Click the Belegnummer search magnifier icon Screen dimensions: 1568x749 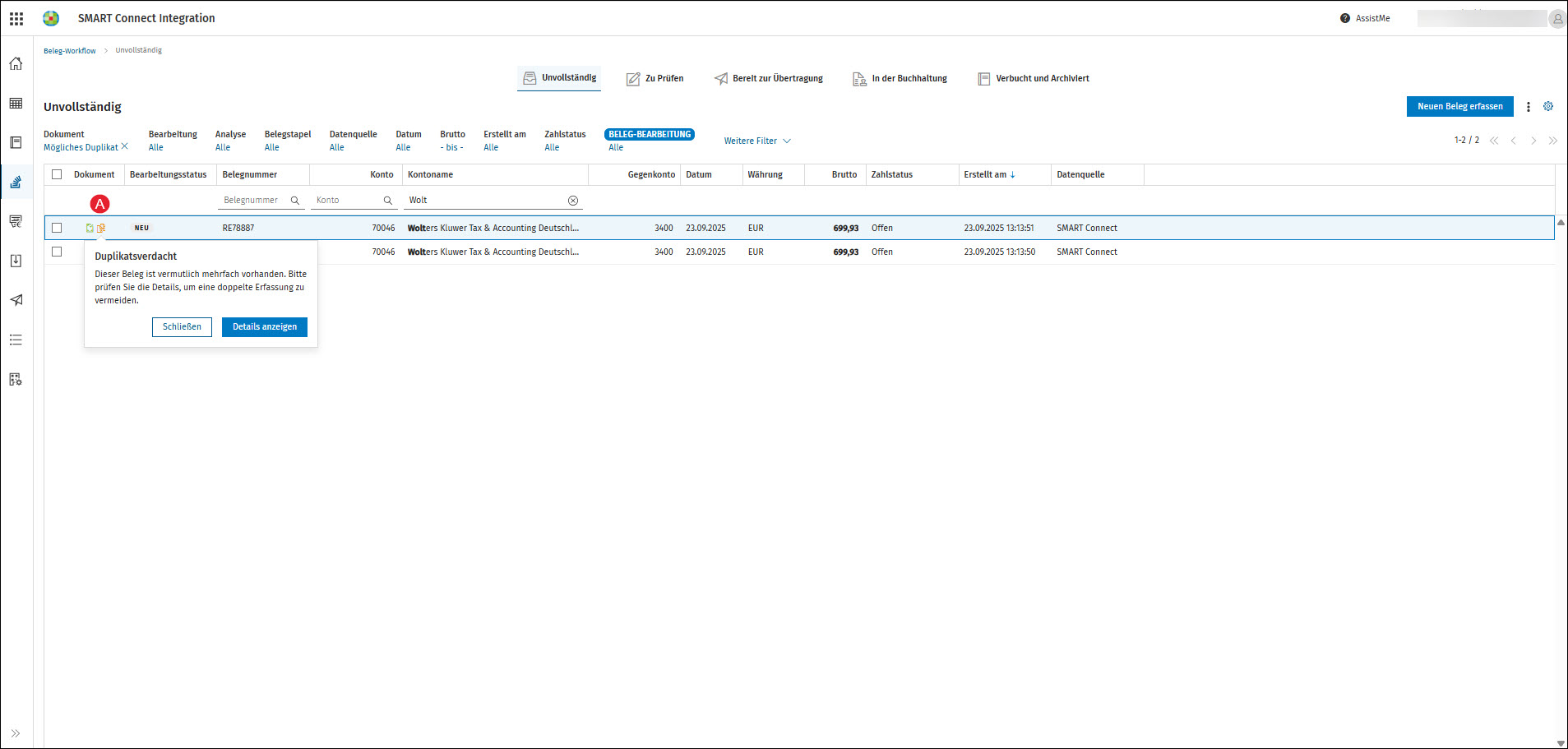(295, 201)
